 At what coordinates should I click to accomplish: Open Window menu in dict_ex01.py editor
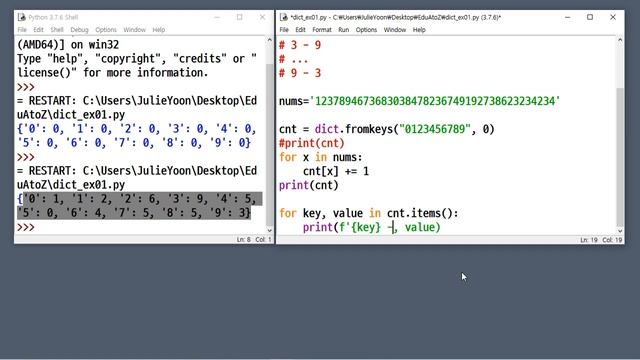tap(395, 30)
